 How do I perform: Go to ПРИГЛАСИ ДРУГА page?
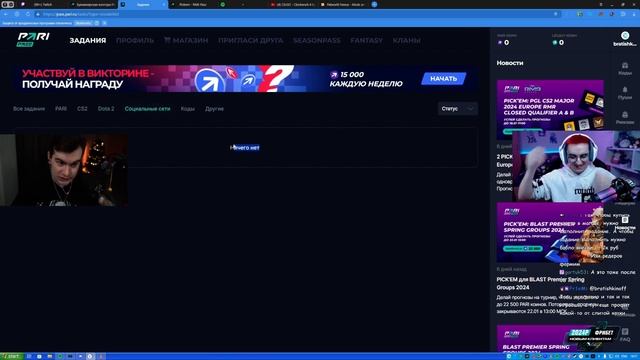coord(251,40)
